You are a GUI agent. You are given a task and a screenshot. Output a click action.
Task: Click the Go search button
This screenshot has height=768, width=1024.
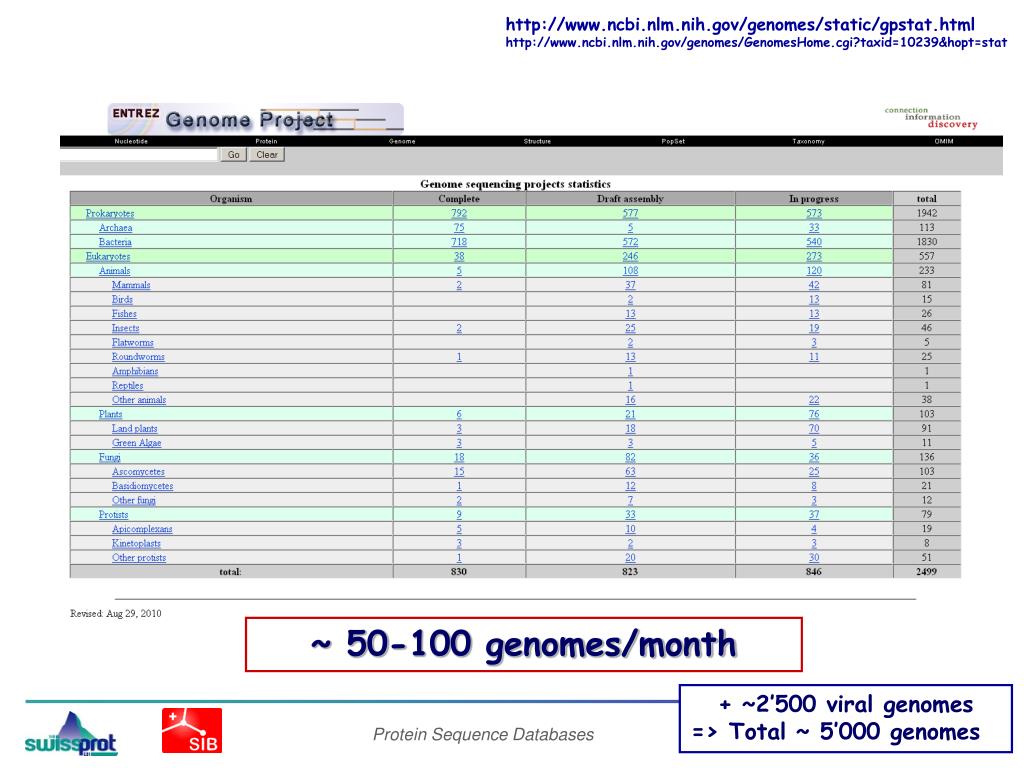pos(234,155)
